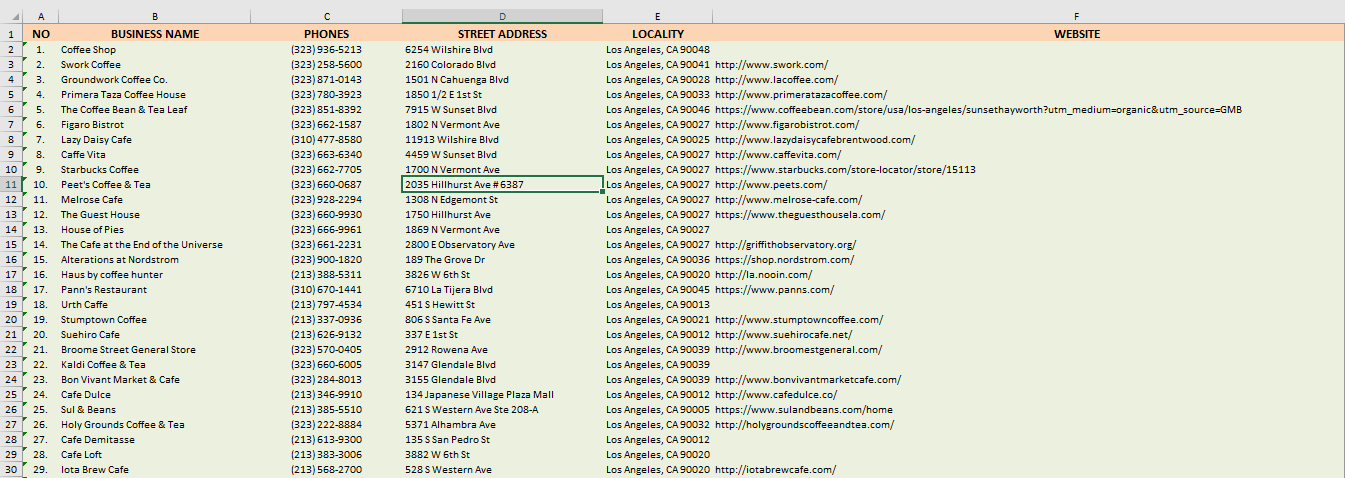Select the Urth Caffe cell
The height and width of the screenshot is (478, 1345).
point(155,304)
